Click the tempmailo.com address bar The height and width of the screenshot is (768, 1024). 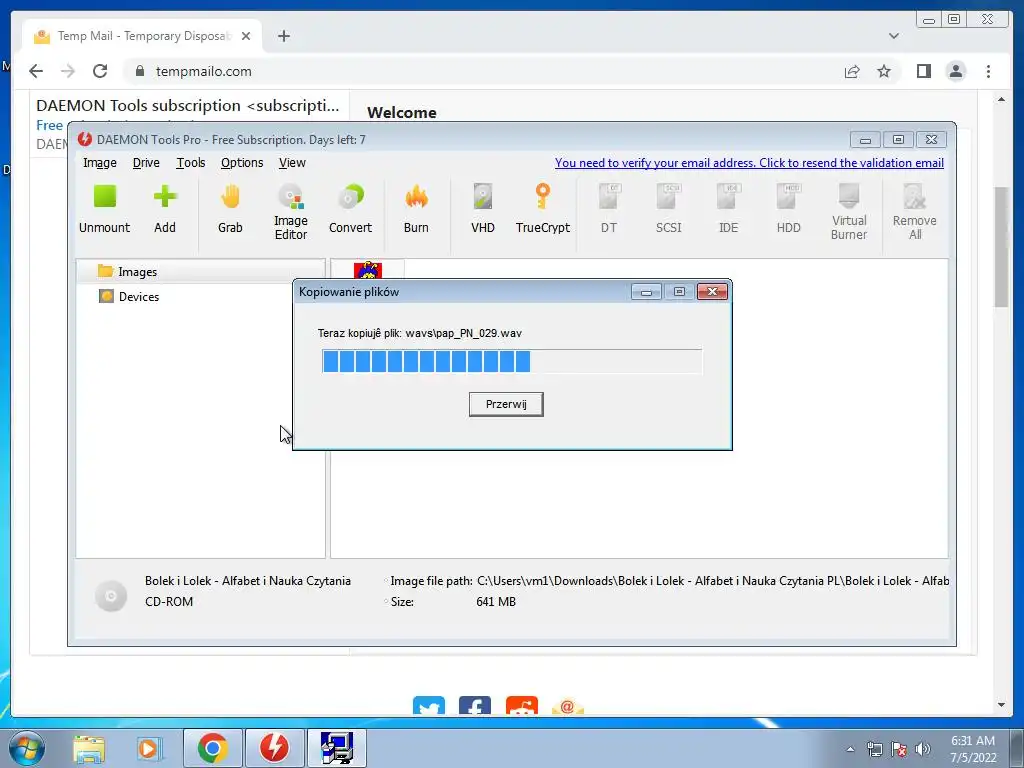pyautogui.click(x=480, y=71)
